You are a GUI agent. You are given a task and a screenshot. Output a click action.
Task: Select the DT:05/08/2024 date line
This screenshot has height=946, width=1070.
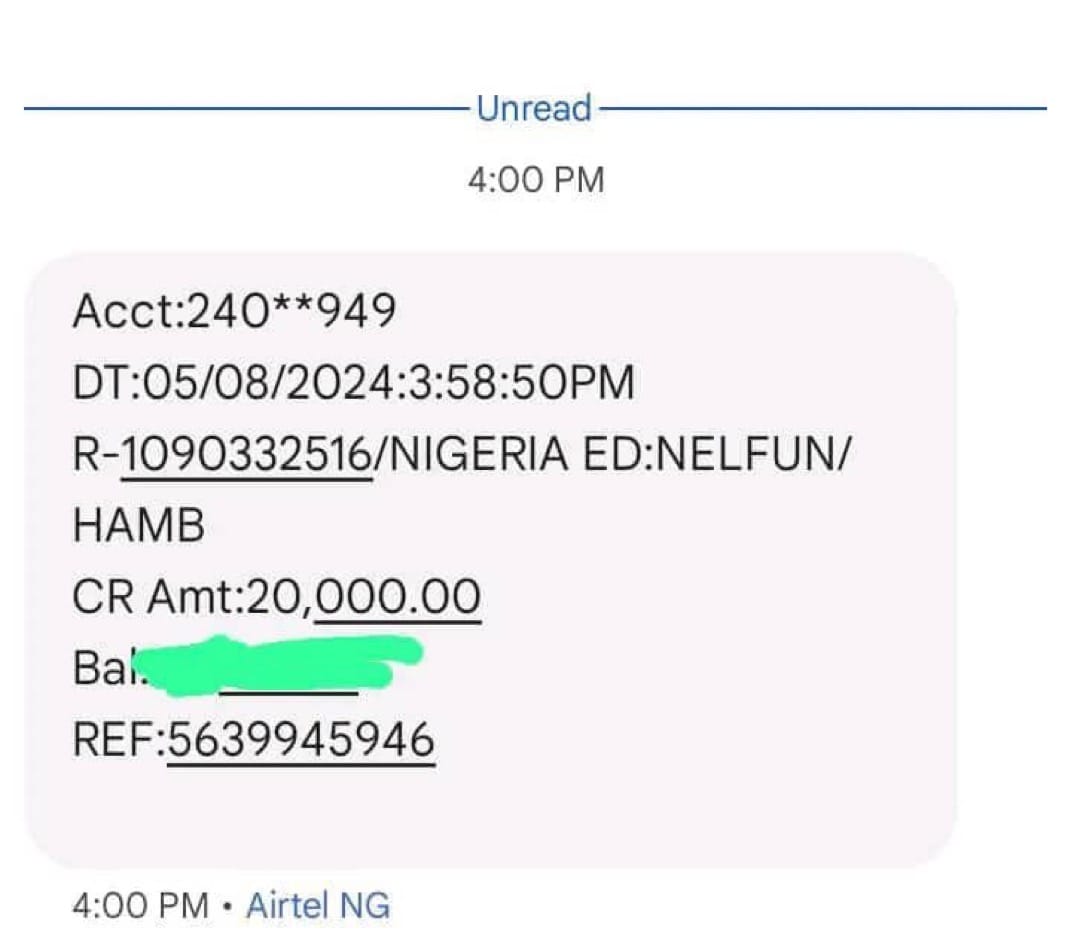[x=353, y=383]
